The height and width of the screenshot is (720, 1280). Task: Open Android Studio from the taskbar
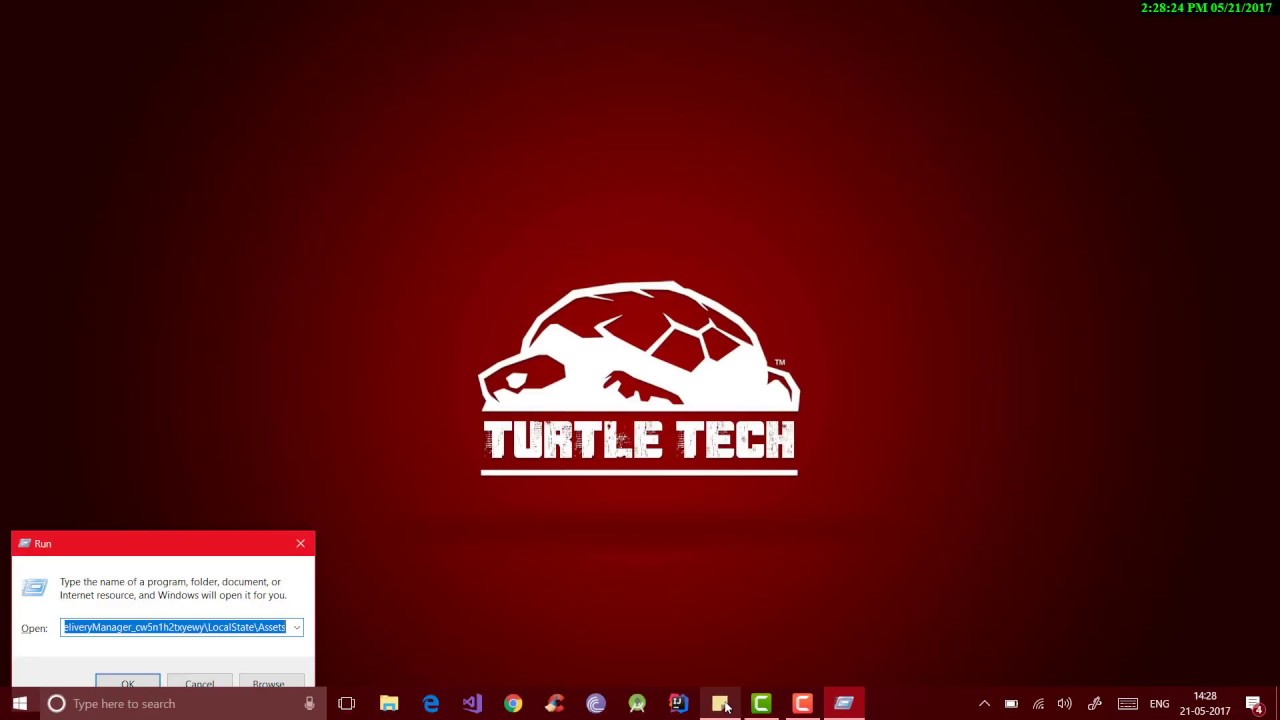coord(637,704)
